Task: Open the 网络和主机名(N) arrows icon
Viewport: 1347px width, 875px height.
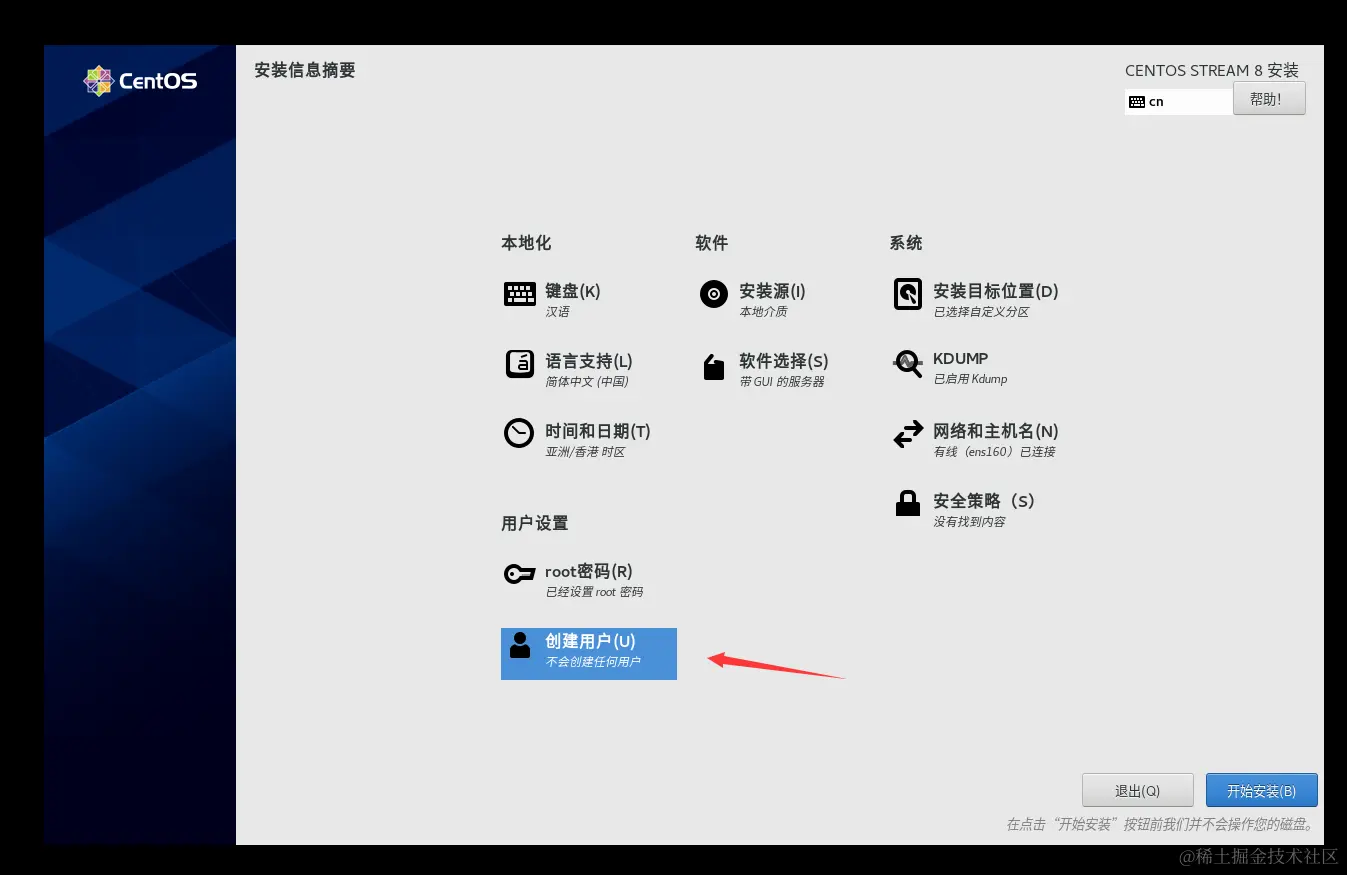Action: (907, 433)
